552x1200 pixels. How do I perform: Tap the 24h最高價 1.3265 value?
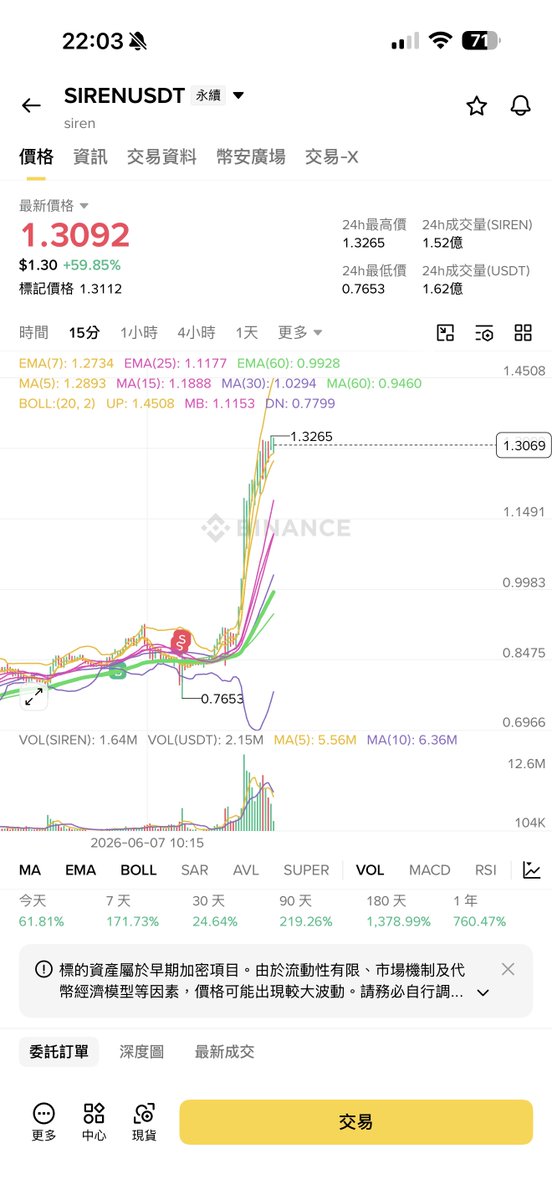click(362, 243)
